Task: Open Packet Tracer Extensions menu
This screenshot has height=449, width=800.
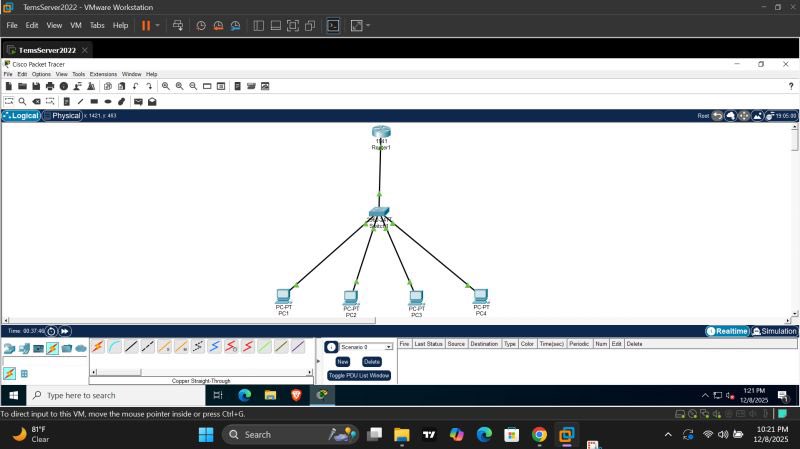Action: pos(103,74)
